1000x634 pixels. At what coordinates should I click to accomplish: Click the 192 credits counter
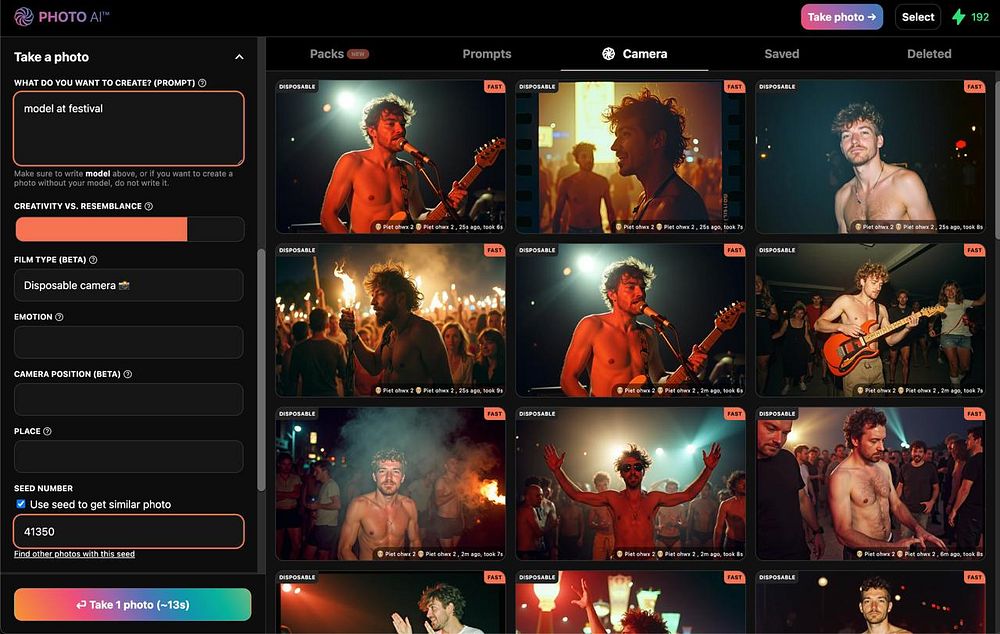coord(980,17)
